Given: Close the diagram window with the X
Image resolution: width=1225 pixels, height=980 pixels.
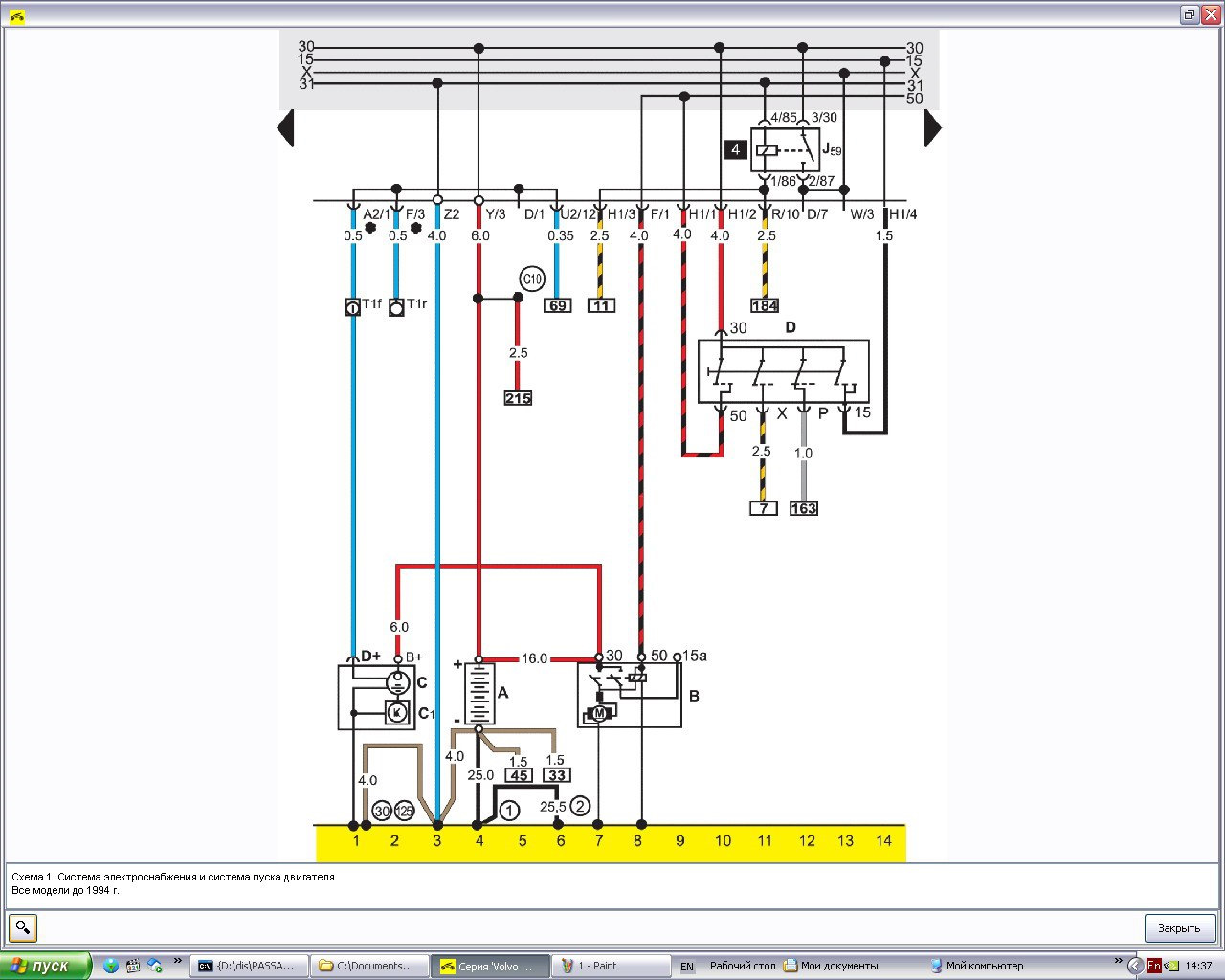Looking at the screenshot, I should (1209, 14).
